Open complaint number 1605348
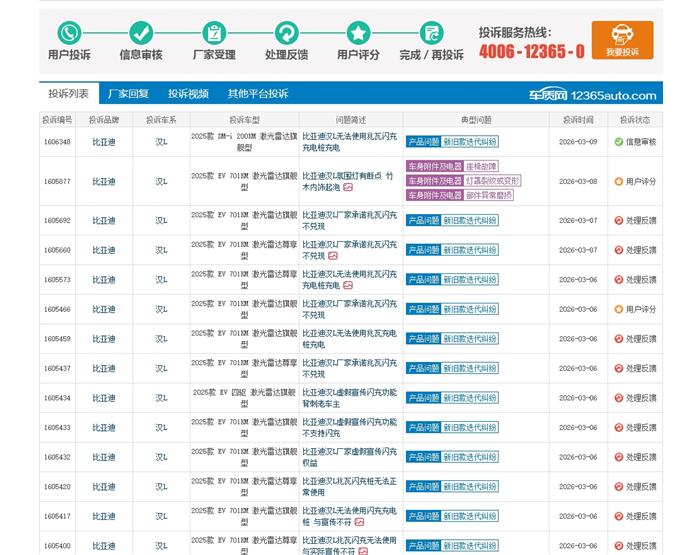This screenshot has height=555, width=700. 57,142
